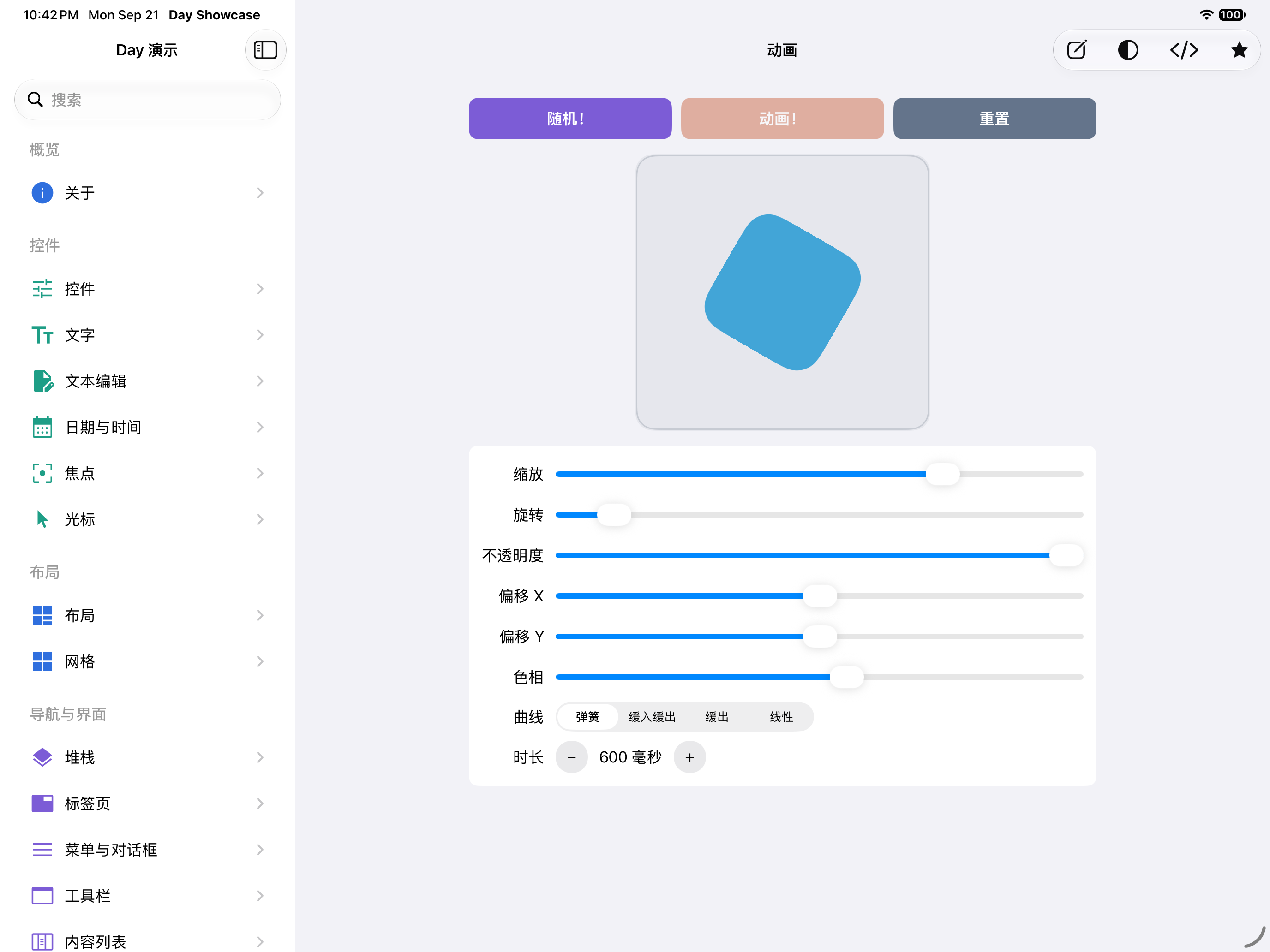Expand the 焦点 row chevron
This screenshot has width=1270, height=952.
260,473
